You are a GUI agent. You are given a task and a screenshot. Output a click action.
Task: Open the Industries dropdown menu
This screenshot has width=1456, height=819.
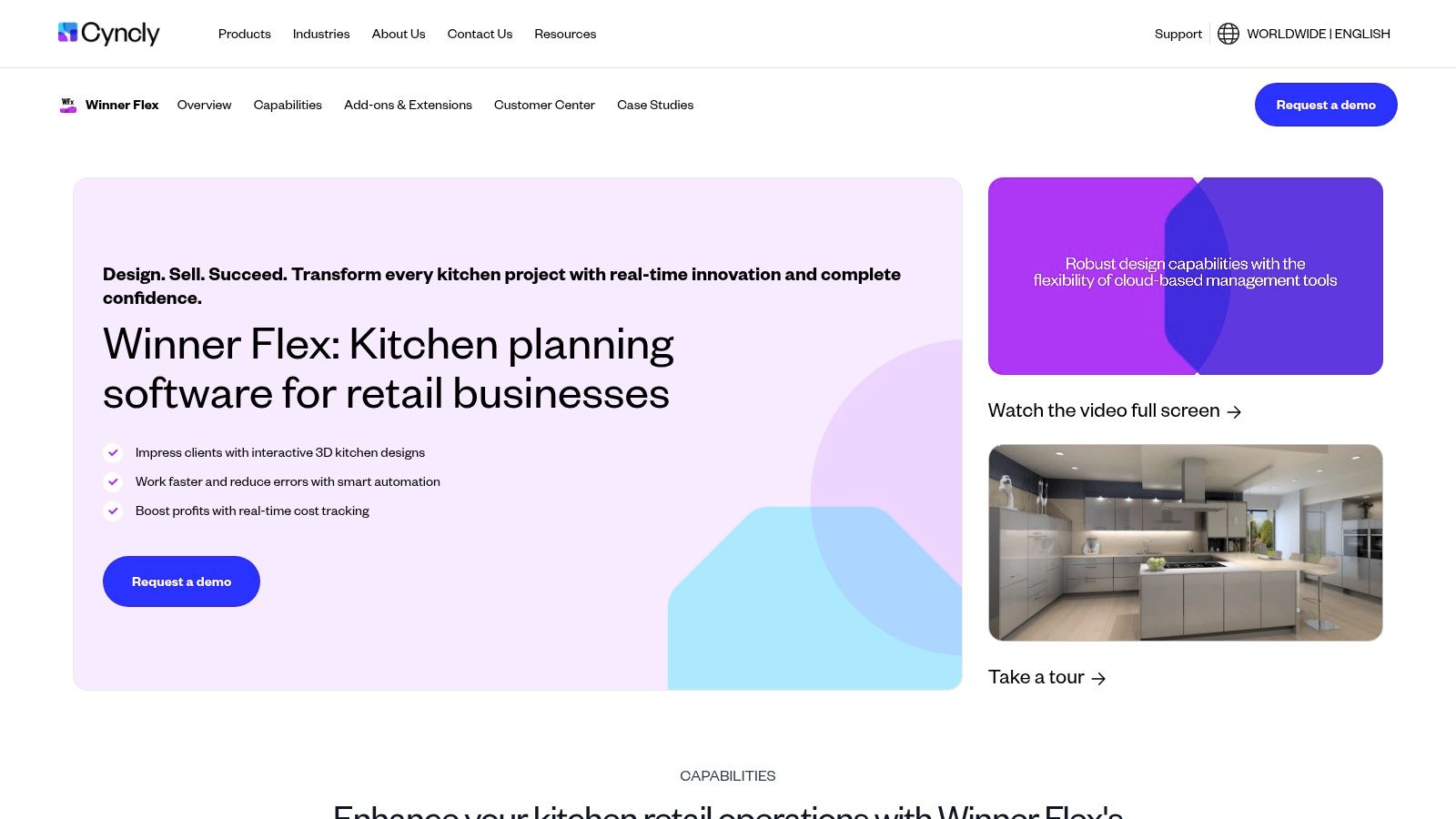point(320,34)
